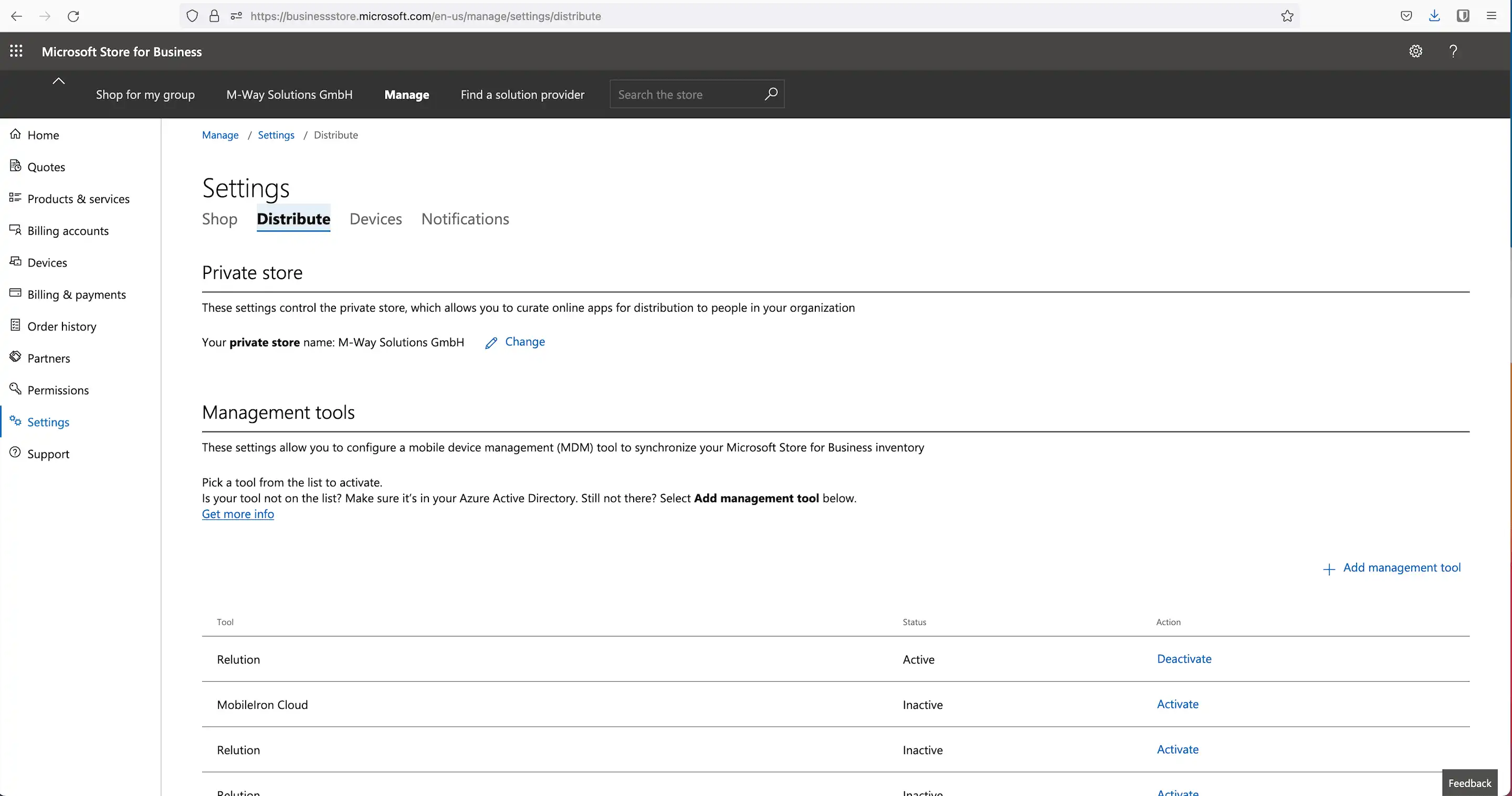Click the Partners icon in sidebar

click(15, 357)
